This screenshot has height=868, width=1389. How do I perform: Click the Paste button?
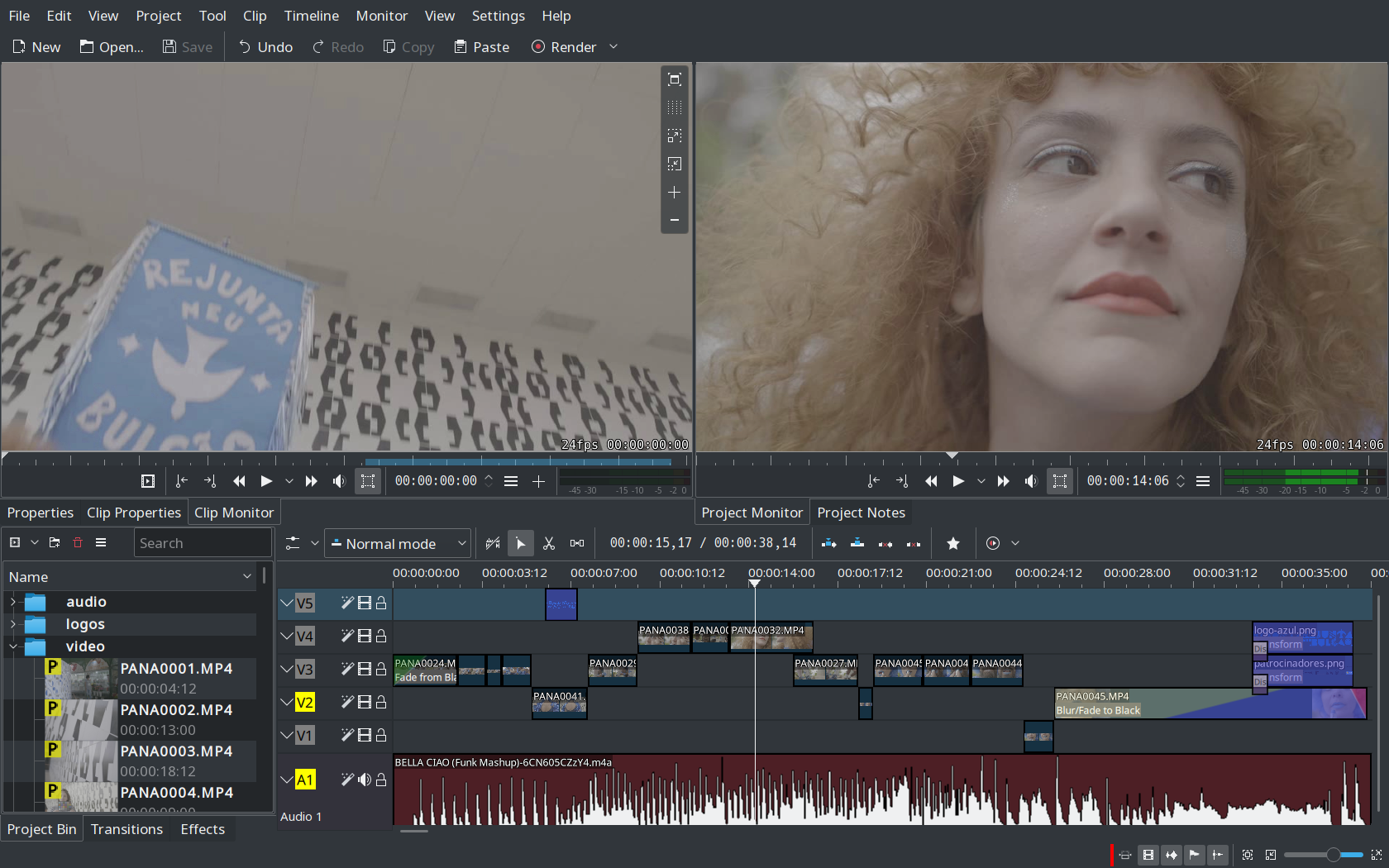(x=481, y=47)
